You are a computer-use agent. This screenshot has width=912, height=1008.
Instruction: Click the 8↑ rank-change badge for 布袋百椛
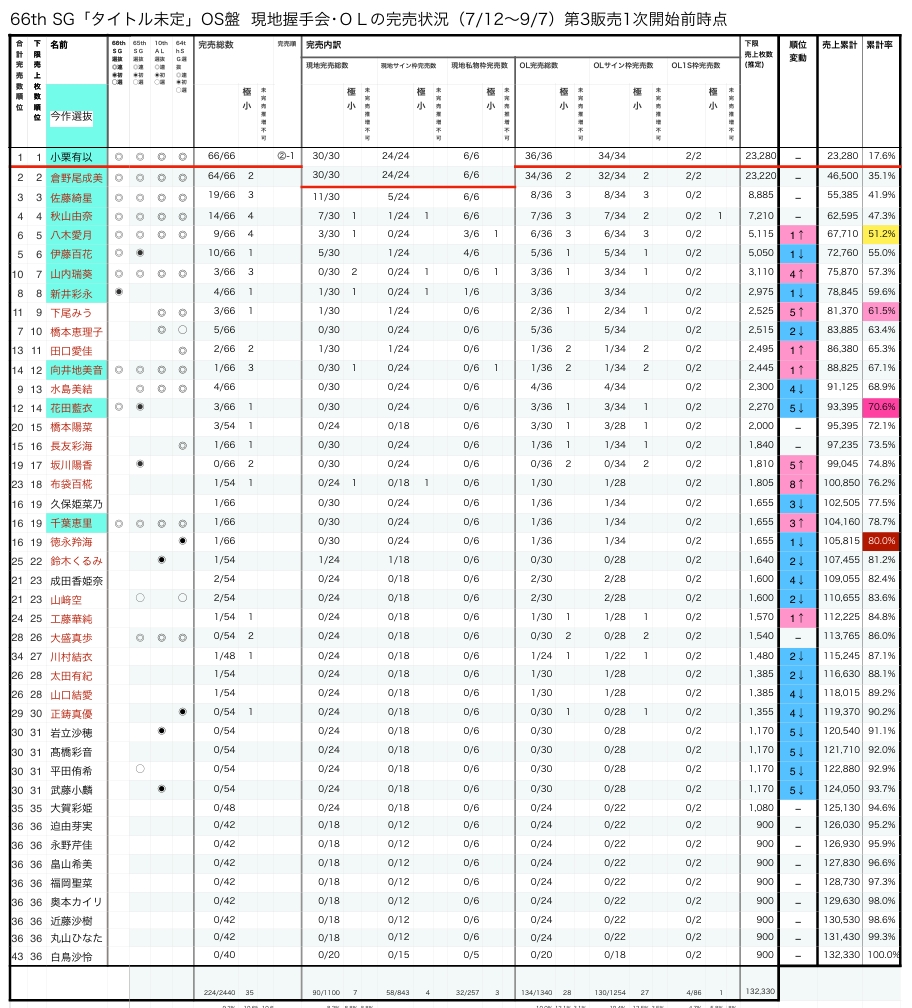(x=797, y=484)
